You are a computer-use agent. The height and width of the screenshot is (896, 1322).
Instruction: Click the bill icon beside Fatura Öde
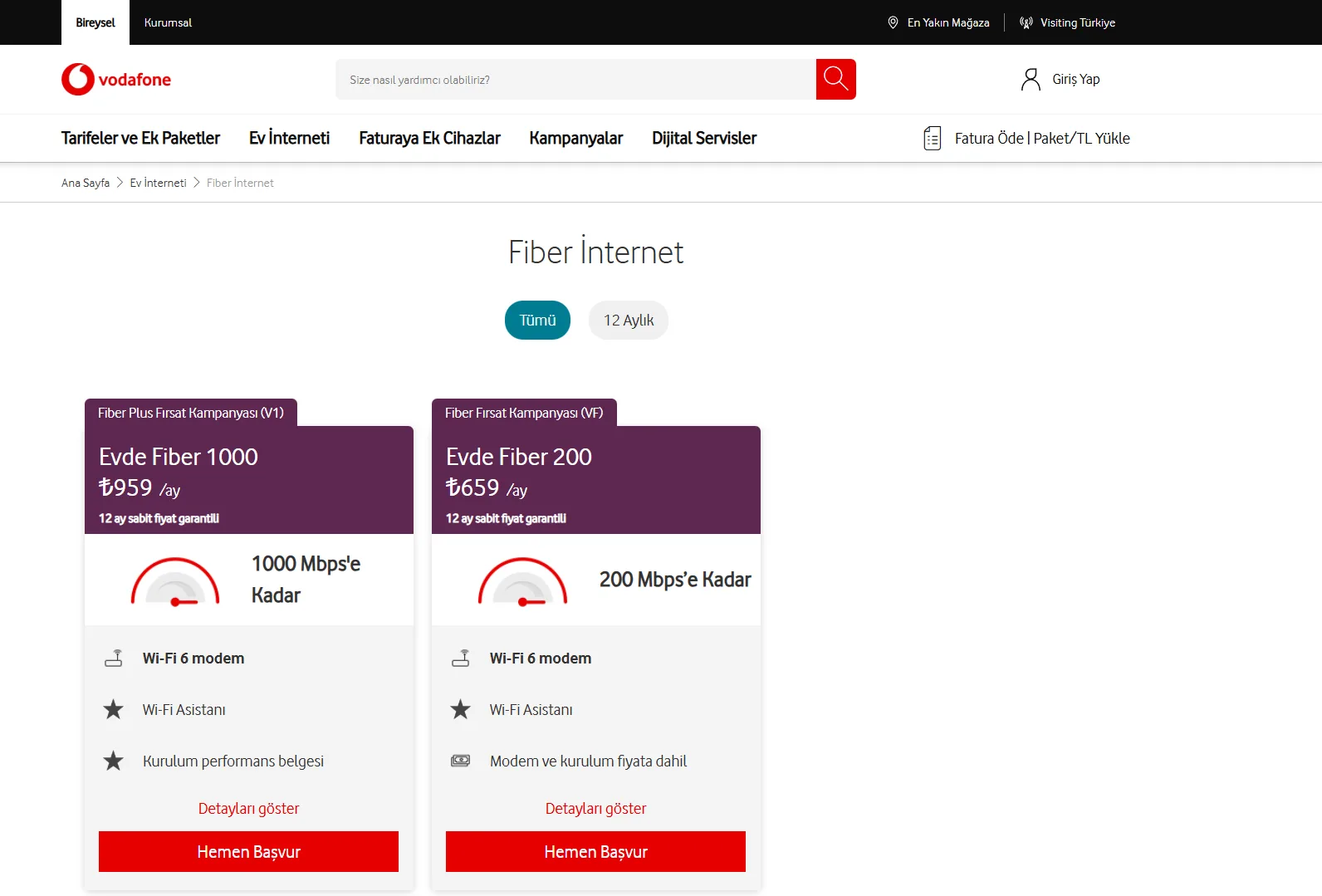[933, 138]
